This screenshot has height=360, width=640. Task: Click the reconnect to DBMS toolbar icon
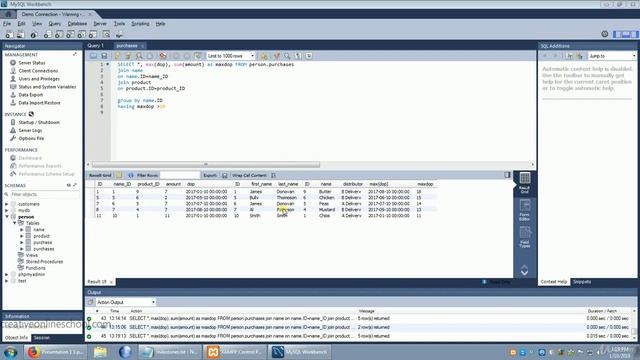(x=119, y=35)
